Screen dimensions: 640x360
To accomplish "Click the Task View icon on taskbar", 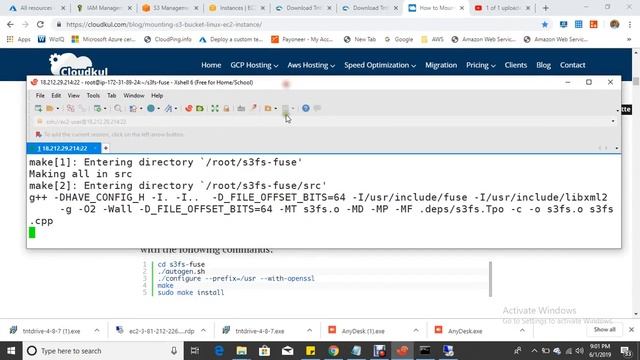I will tap(195, 351).
